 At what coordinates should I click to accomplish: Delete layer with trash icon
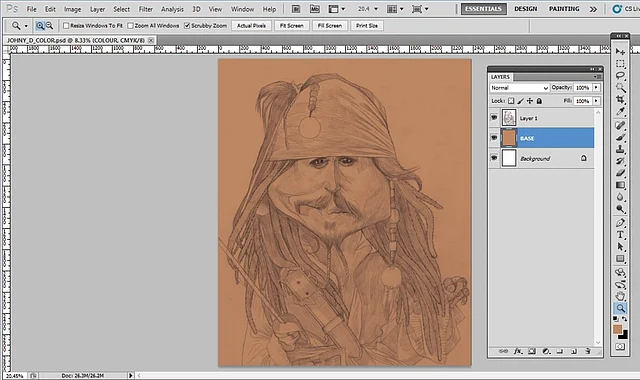coord(588,351)
